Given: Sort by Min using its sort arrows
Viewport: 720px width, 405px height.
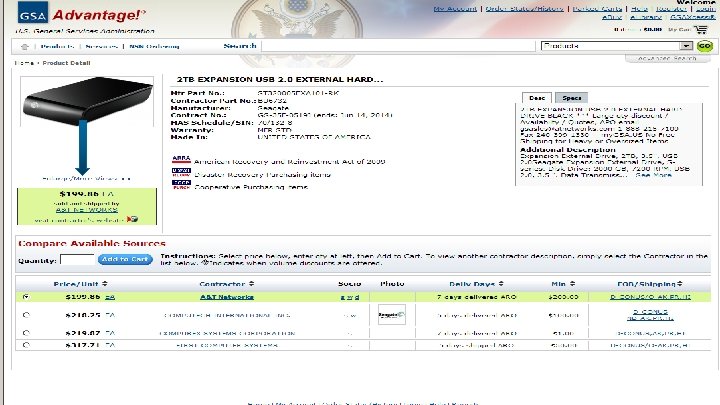Looking at the screenshot, I should point(572,284).
